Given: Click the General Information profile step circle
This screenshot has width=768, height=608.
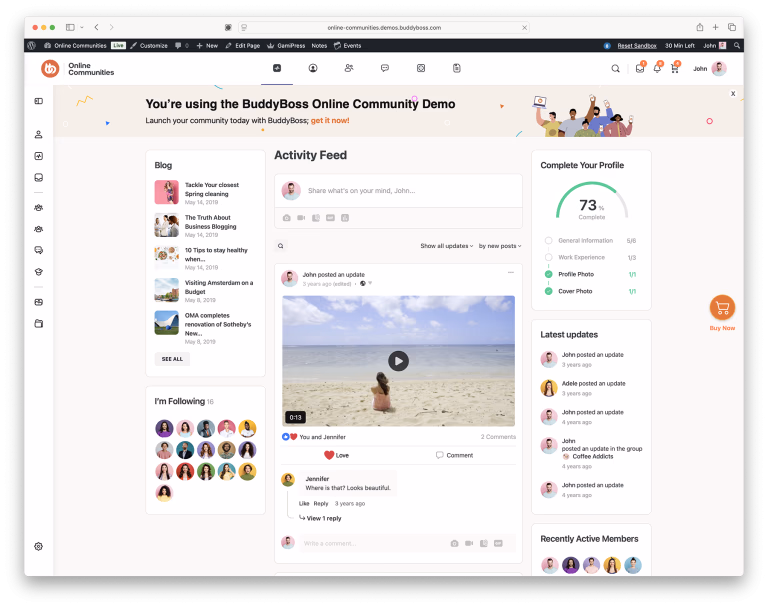Looking at the screenshot, I should (548, 241).
